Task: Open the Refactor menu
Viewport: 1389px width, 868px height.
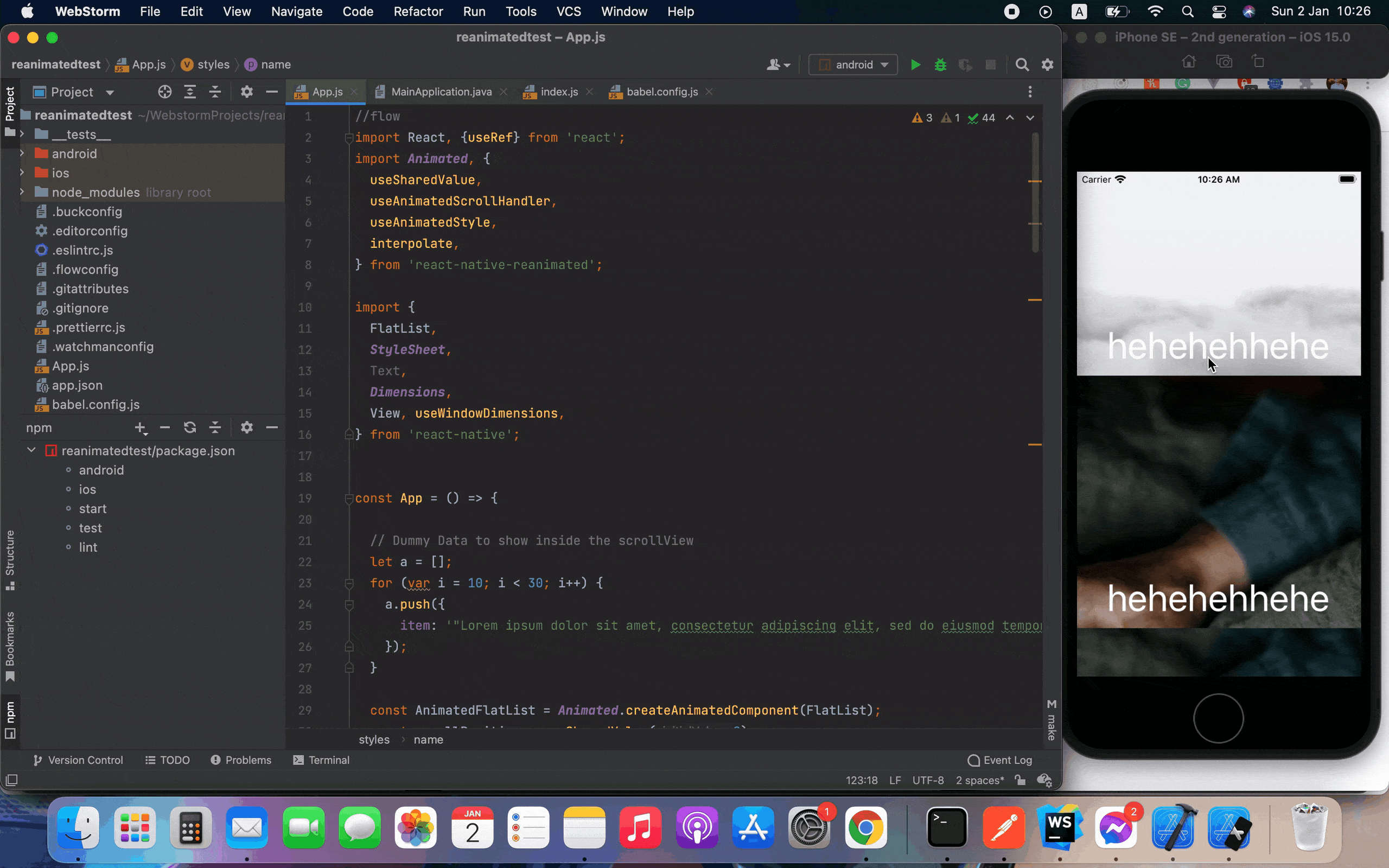Action: (x=418, y=11)
